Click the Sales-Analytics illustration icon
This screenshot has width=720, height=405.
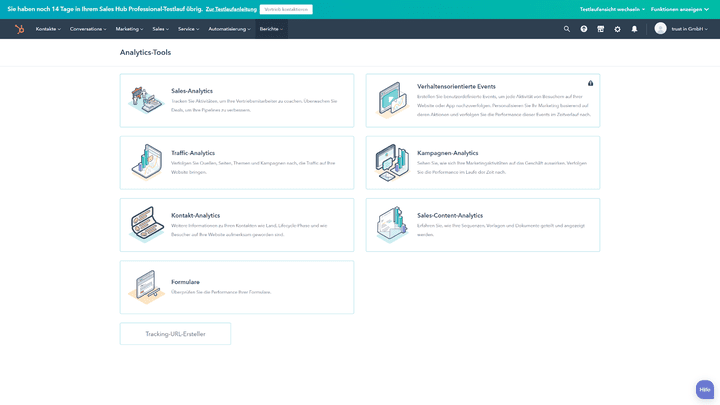pos(146,100)
